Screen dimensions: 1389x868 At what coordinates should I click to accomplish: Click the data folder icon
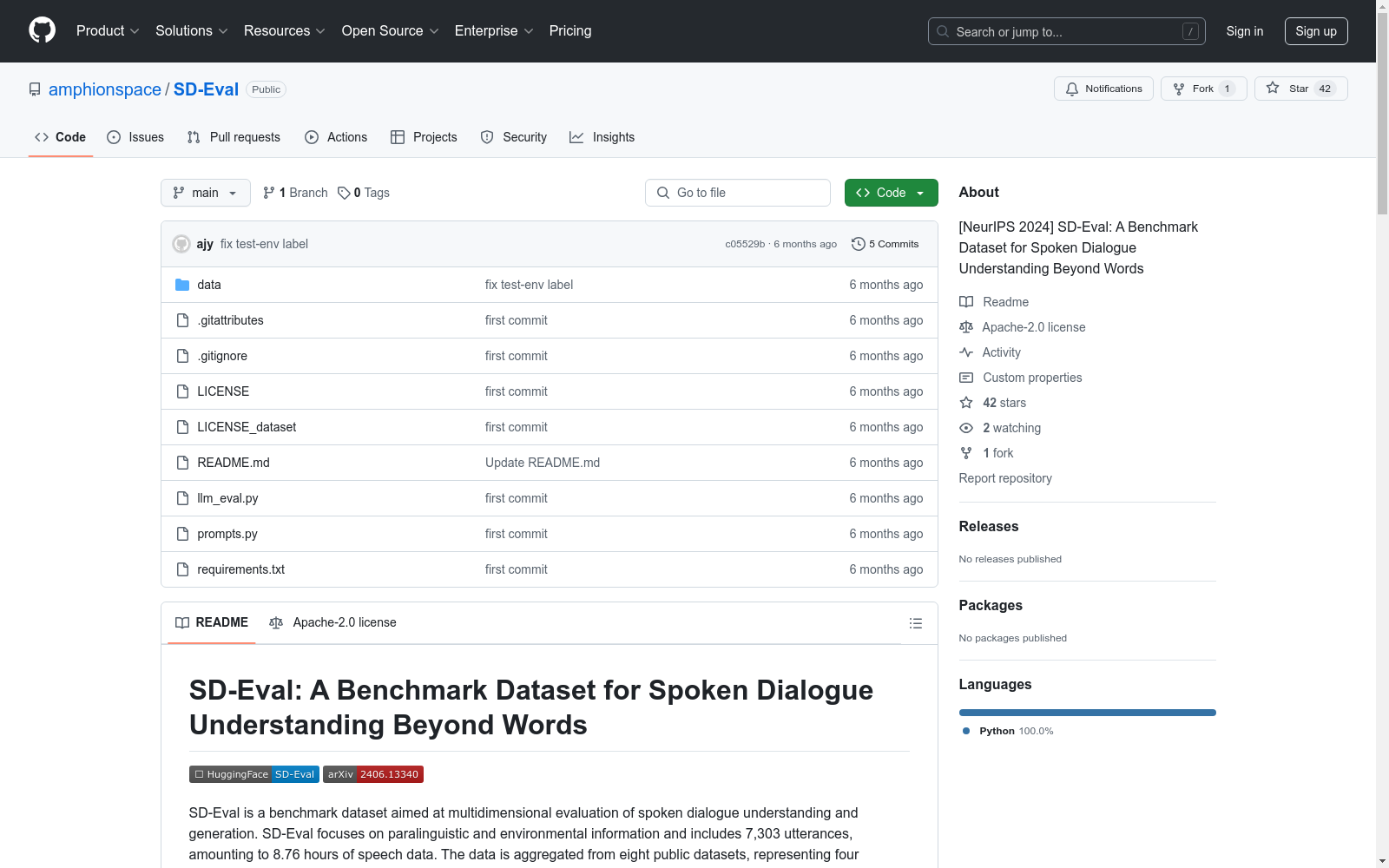click(x=182, y=285)
